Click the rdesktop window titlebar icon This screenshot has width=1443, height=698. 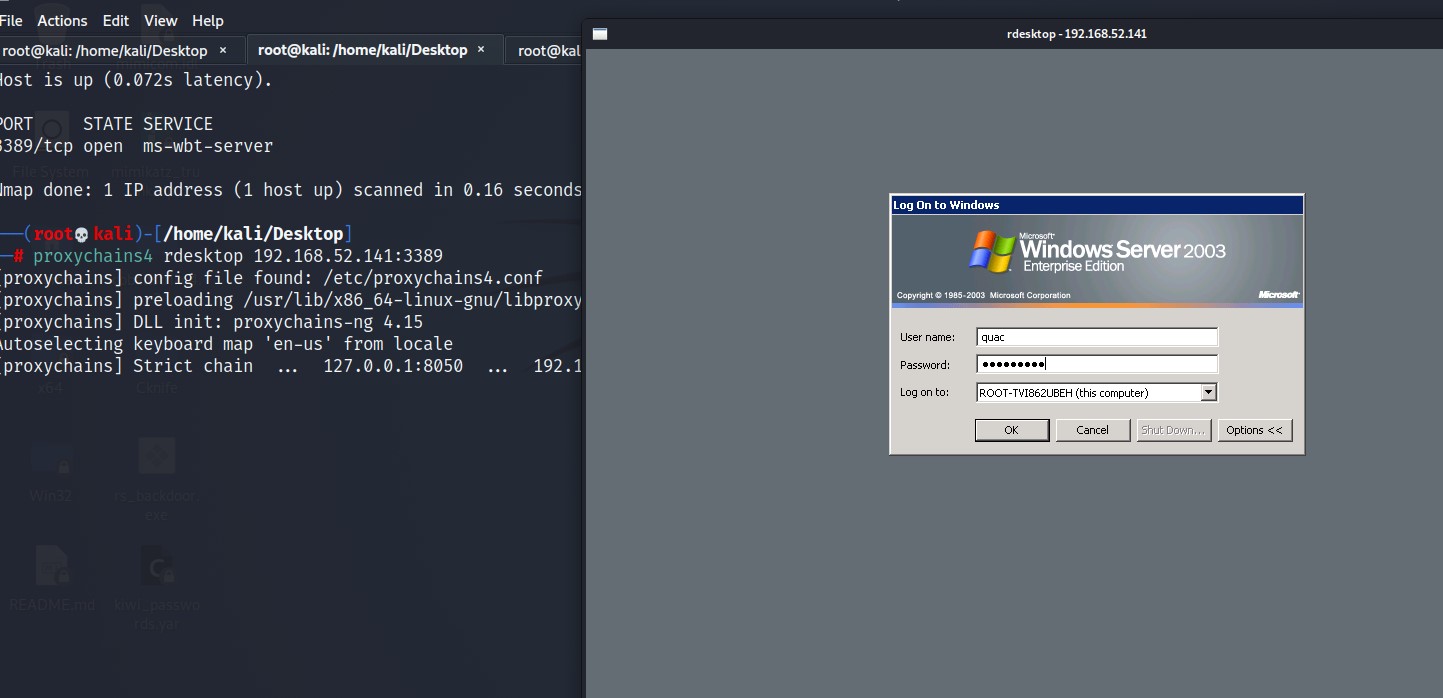pos(599,33)
